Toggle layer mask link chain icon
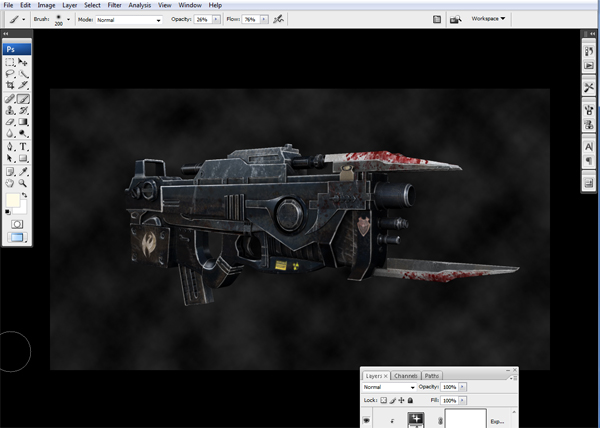This screenshot has height=428, width=600. tap(440, 421)
